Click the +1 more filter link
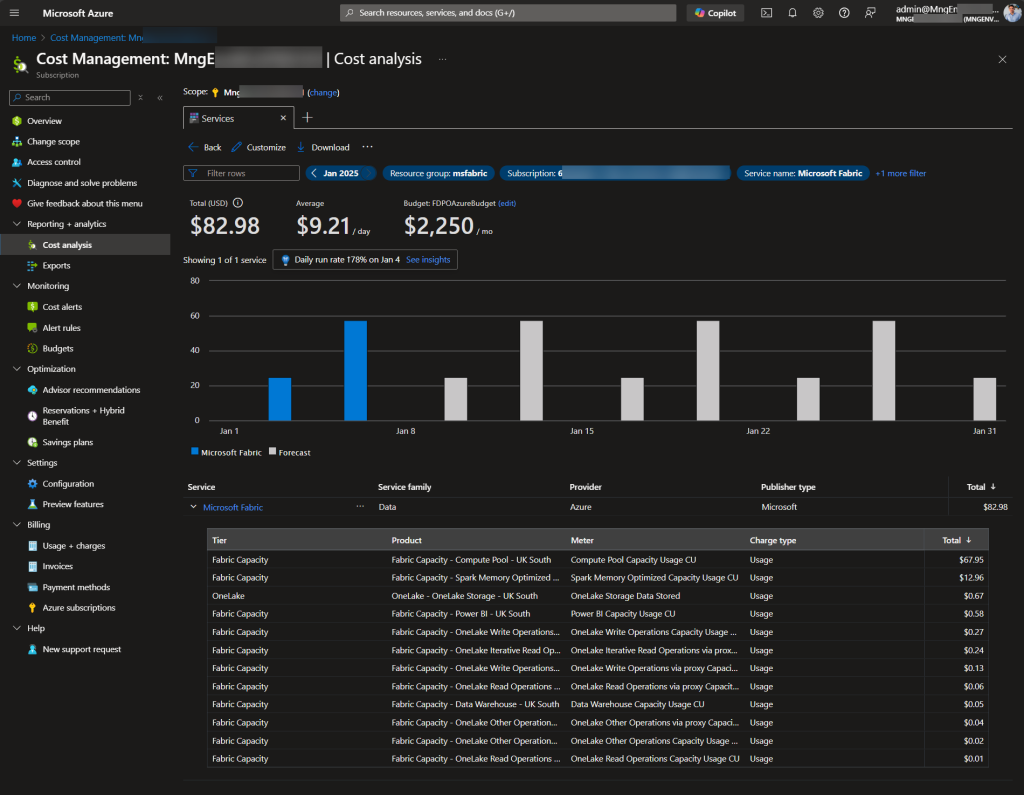The width and height of the screenshot is (1024, 795). tap(901, 173)
